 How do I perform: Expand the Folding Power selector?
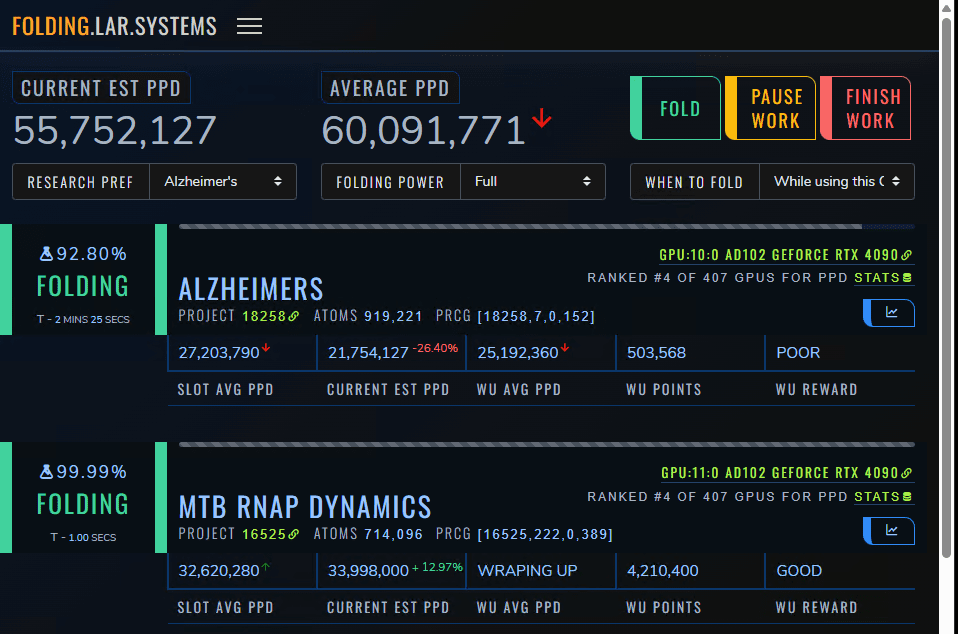pyautogui.click(x=532, y=182)
